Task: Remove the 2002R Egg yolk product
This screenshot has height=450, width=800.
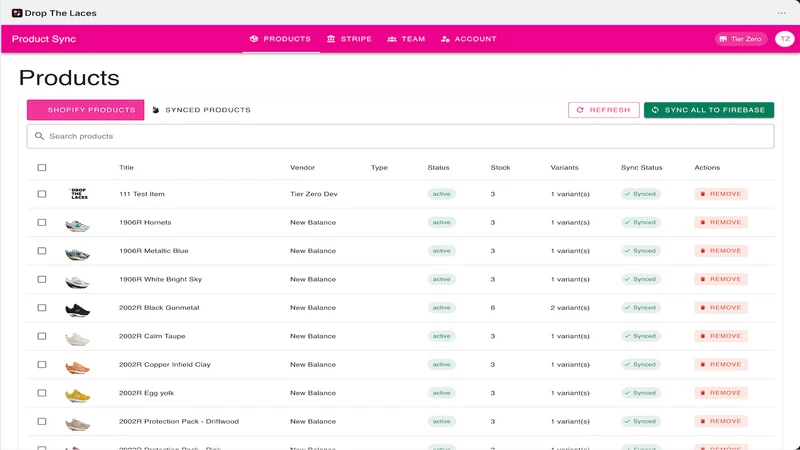Action: pyautogui.click(x=721, y=393)
